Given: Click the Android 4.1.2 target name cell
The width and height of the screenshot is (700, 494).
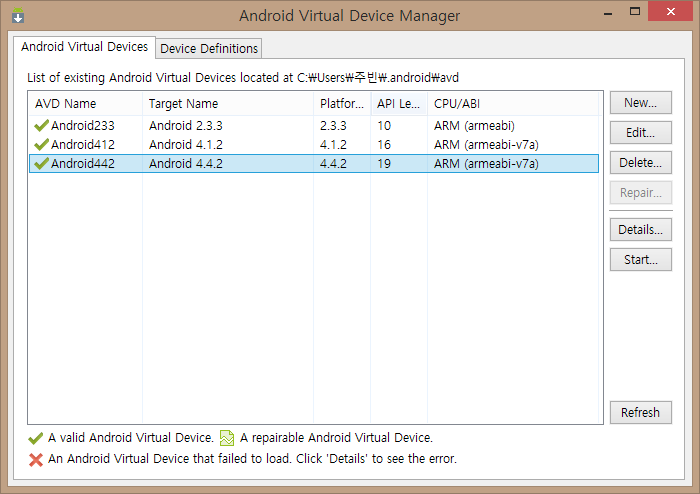Looking at the screenshot, I should click(186, 145).
